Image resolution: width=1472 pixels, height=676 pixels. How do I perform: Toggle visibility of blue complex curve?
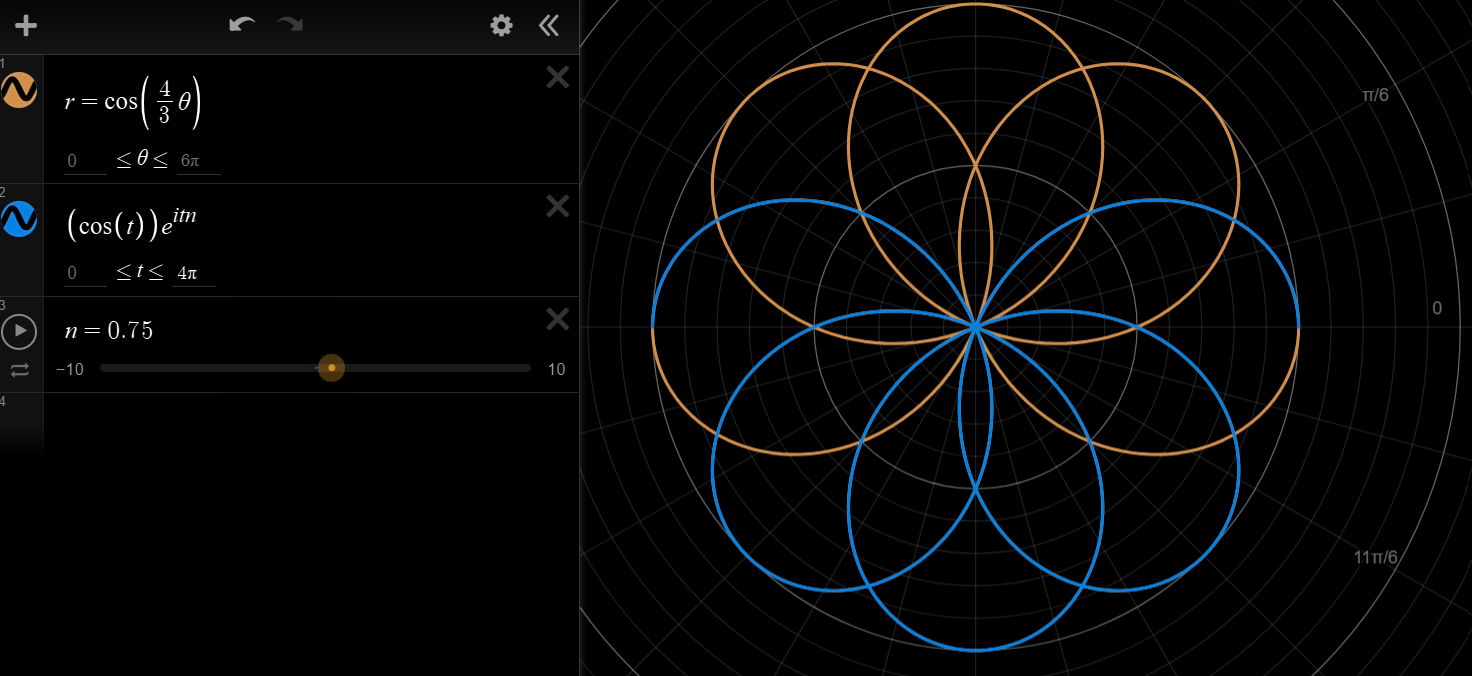point(19,219)
